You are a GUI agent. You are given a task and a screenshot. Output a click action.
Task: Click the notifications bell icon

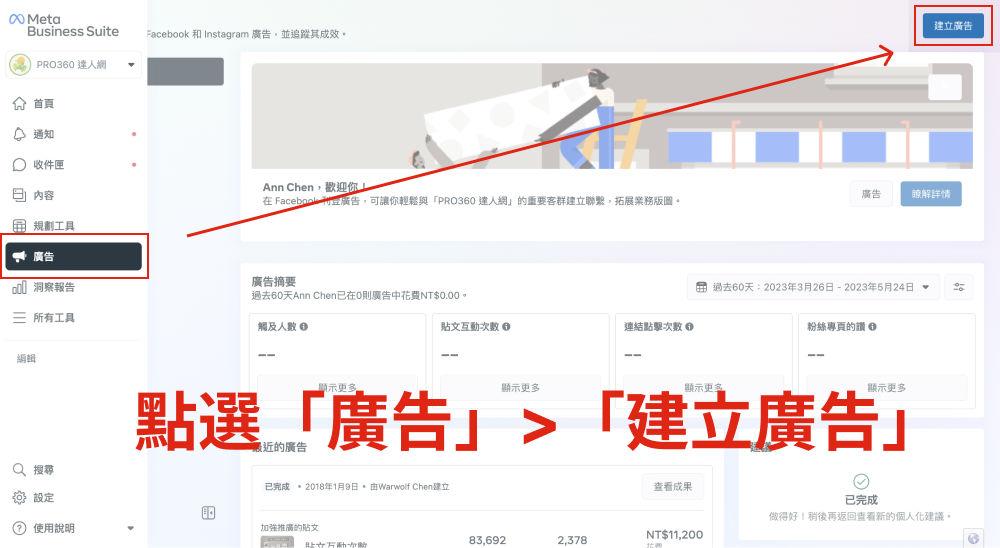click(19, 134)
